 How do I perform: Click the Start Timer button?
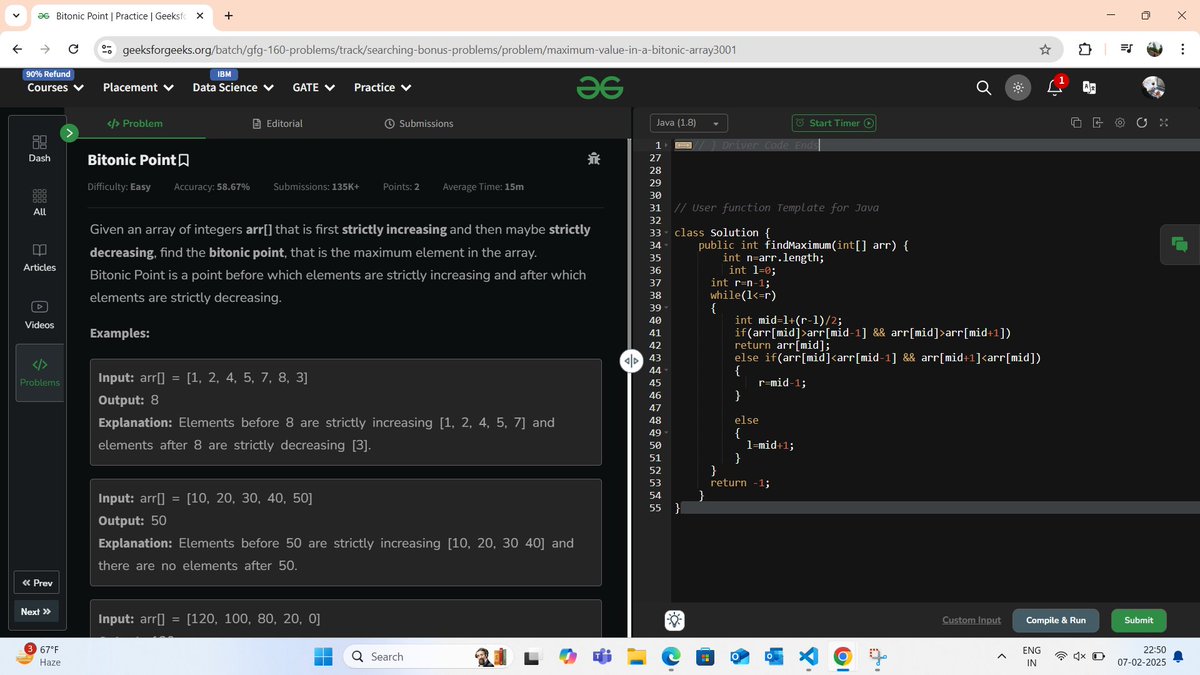point(834,123)
